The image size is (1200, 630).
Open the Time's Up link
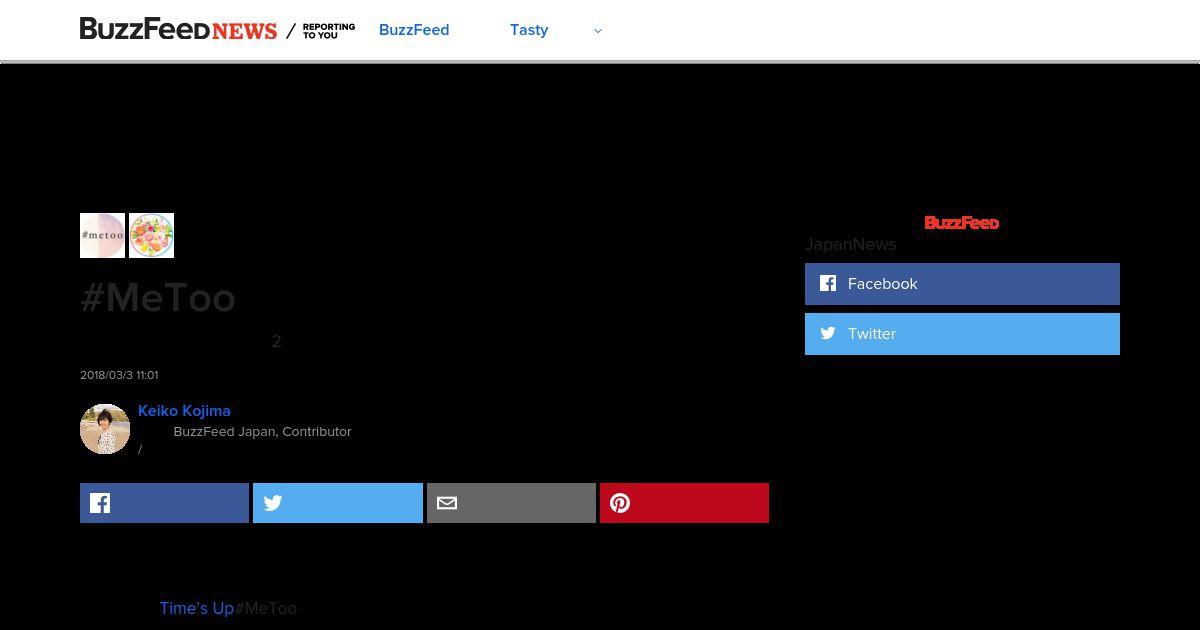coord(197,608)
